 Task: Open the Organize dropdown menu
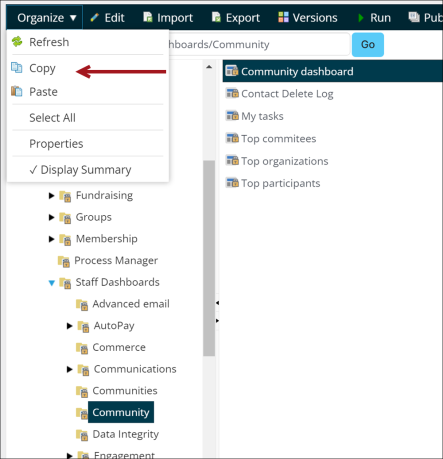(44, 18)
